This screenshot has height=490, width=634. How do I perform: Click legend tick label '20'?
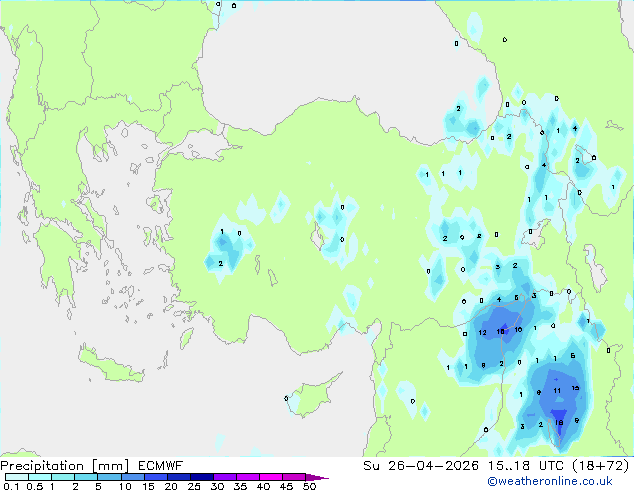pyautogui.click(x=171, y=486)
